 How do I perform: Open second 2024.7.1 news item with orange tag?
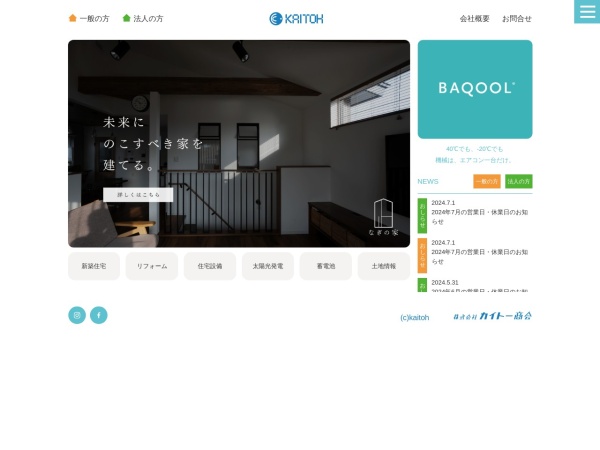click(x=475, y=255)
